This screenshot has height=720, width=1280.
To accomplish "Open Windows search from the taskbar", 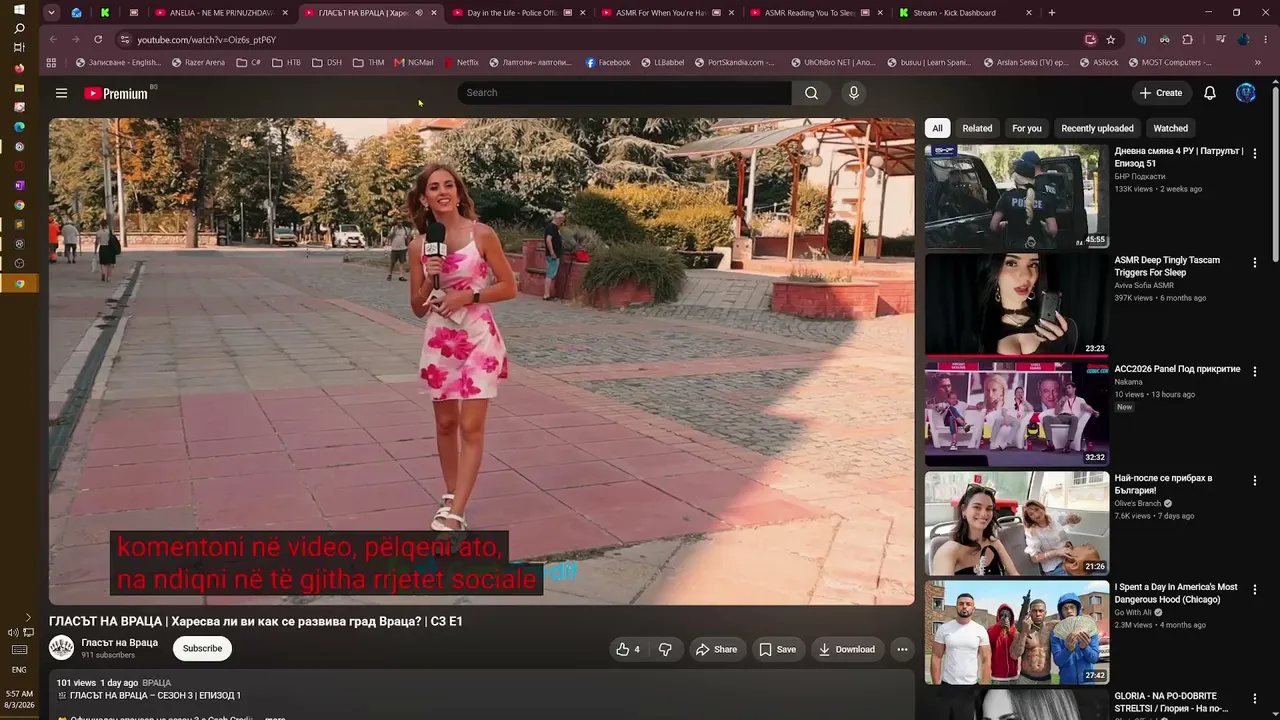I will (19, 28).
